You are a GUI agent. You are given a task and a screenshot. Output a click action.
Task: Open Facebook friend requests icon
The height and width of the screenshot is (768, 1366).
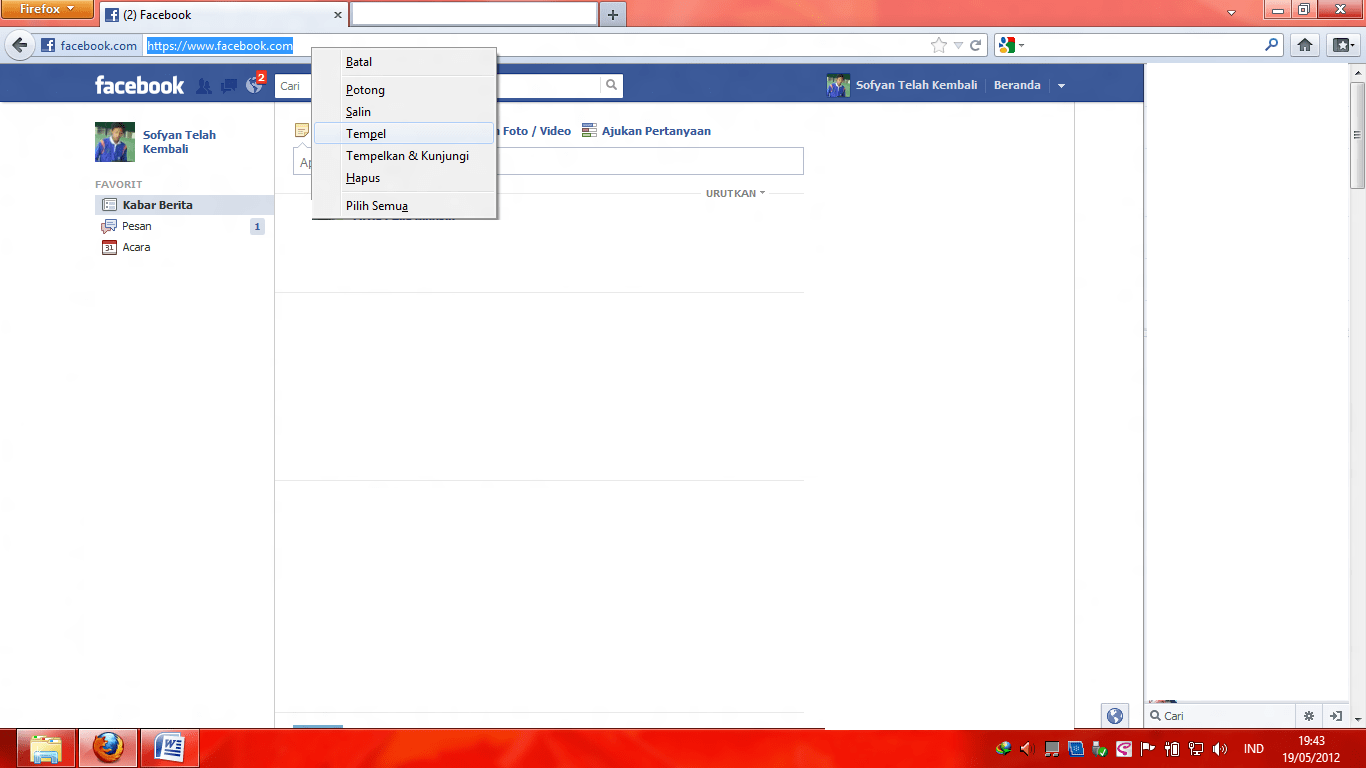pyautogui.click(x=204, y=86)
